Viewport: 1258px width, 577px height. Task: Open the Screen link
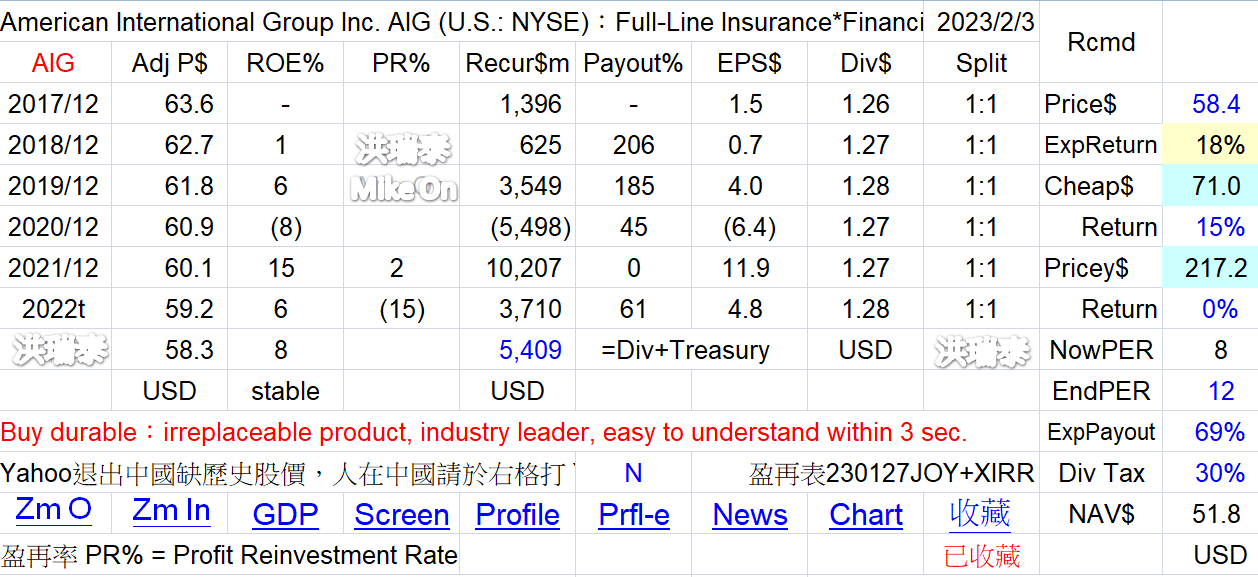click(x=402, y=515)
